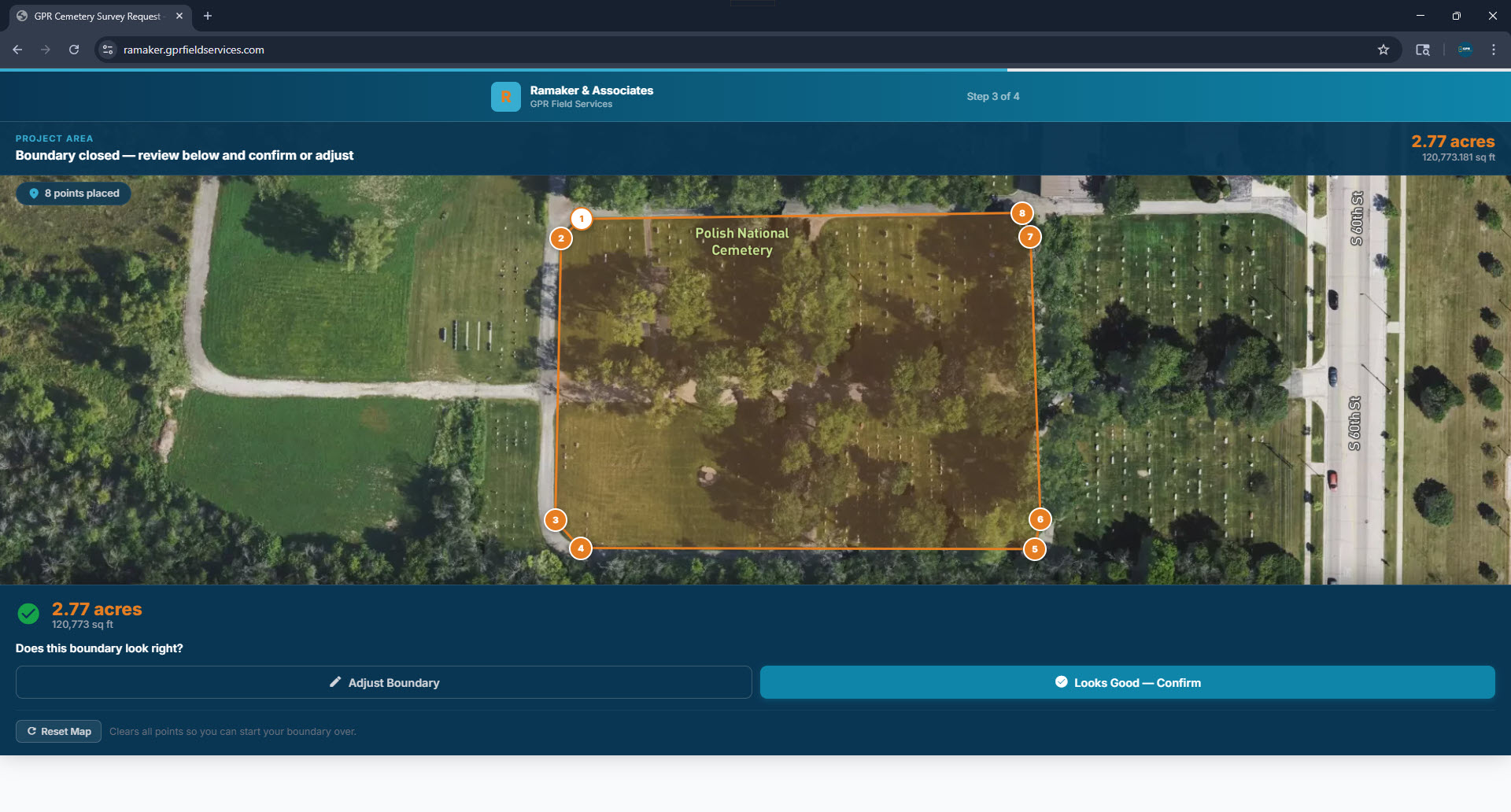
Task: Select the GPR Cemetery Survey Request tab
Action: [96, 16]
